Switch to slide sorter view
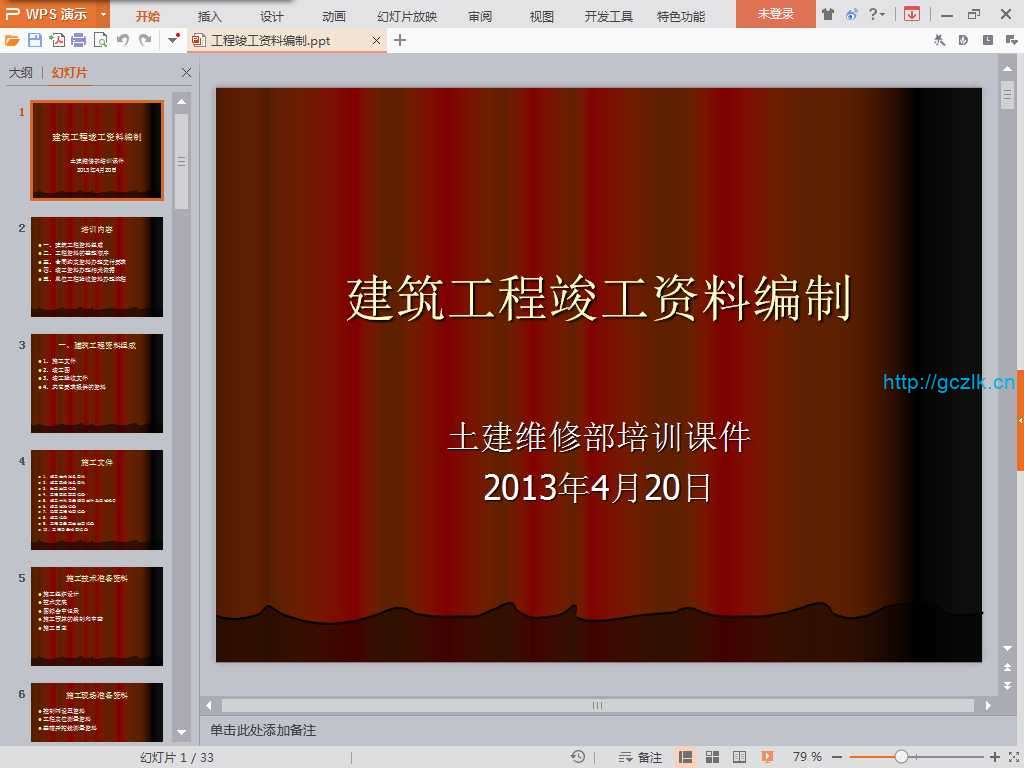This screenshot has height=768, width=1024. [x=713, y=757]
